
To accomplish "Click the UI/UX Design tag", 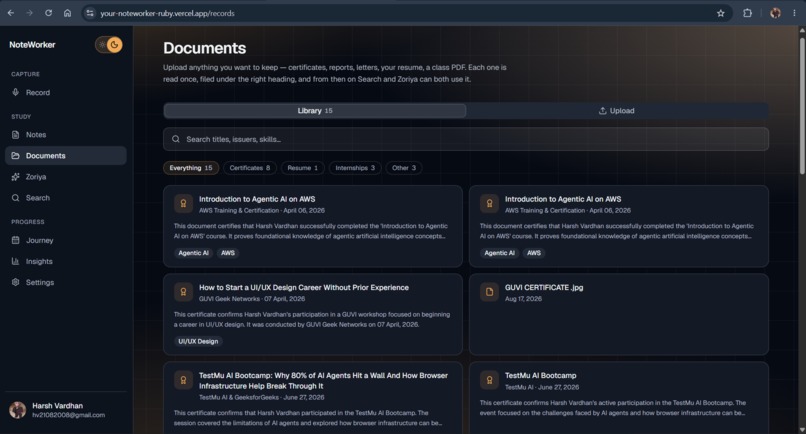I will point(198,341).
